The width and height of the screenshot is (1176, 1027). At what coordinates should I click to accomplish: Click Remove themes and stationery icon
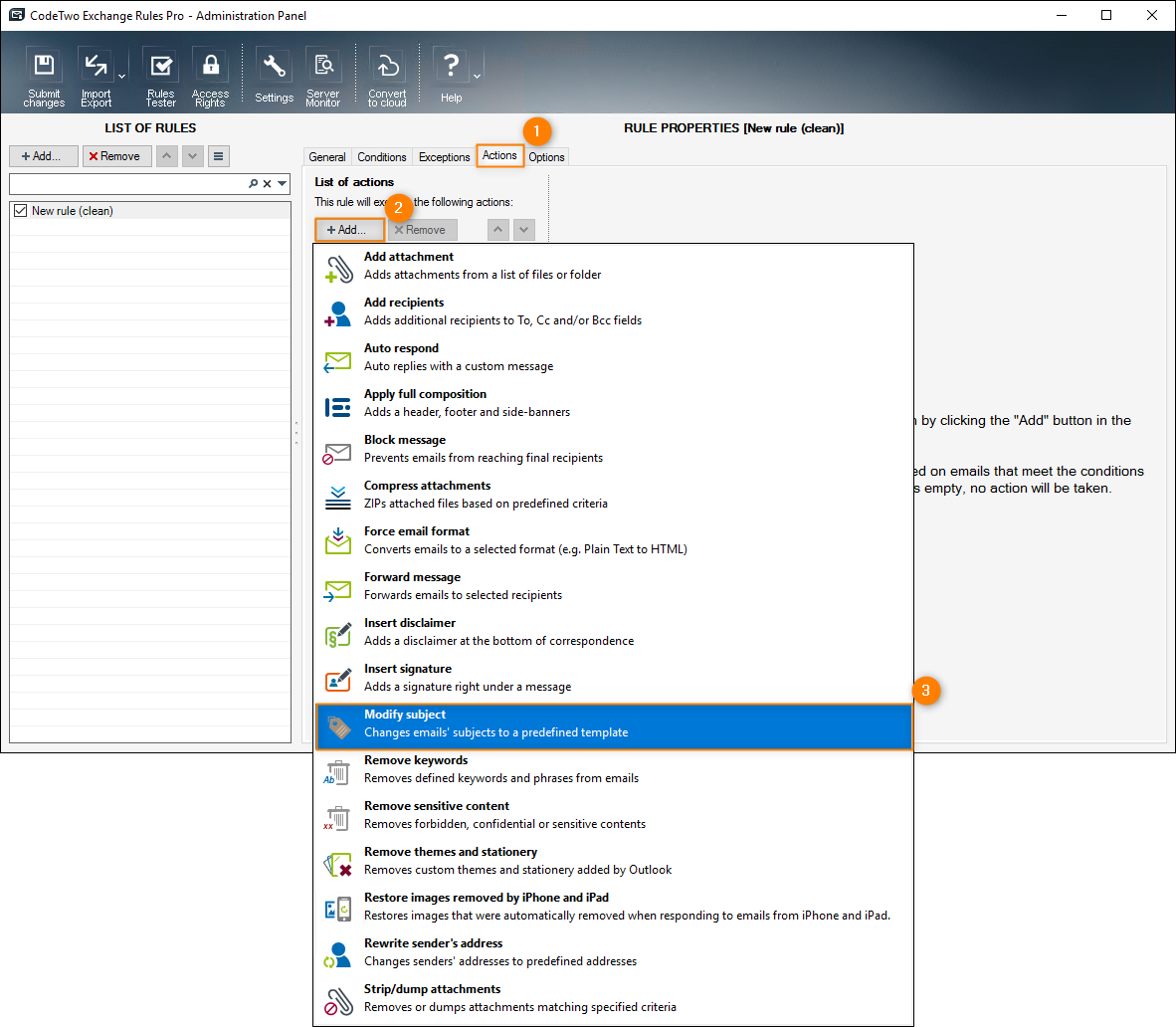tap(337, 864)
